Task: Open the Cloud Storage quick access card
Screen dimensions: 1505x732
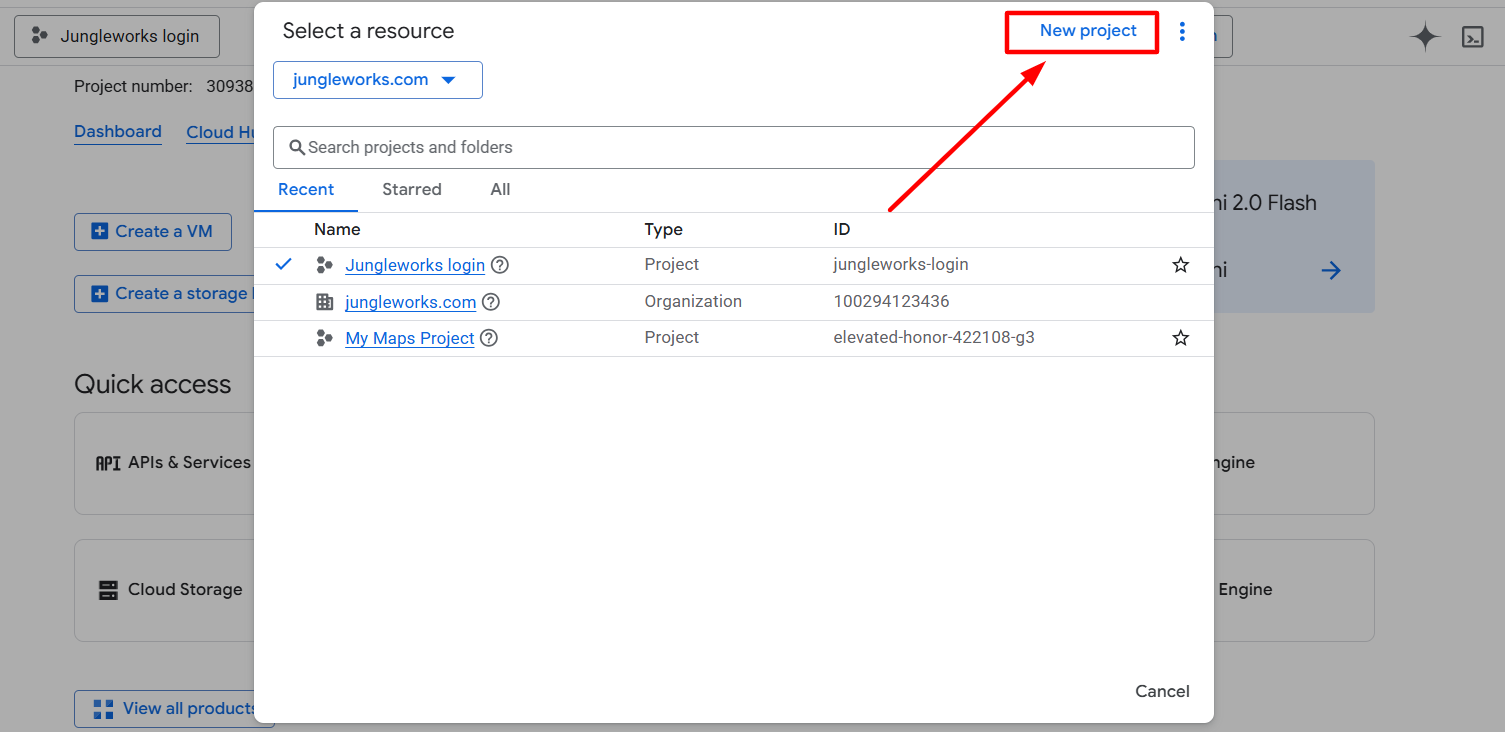Action: (164, 590)
